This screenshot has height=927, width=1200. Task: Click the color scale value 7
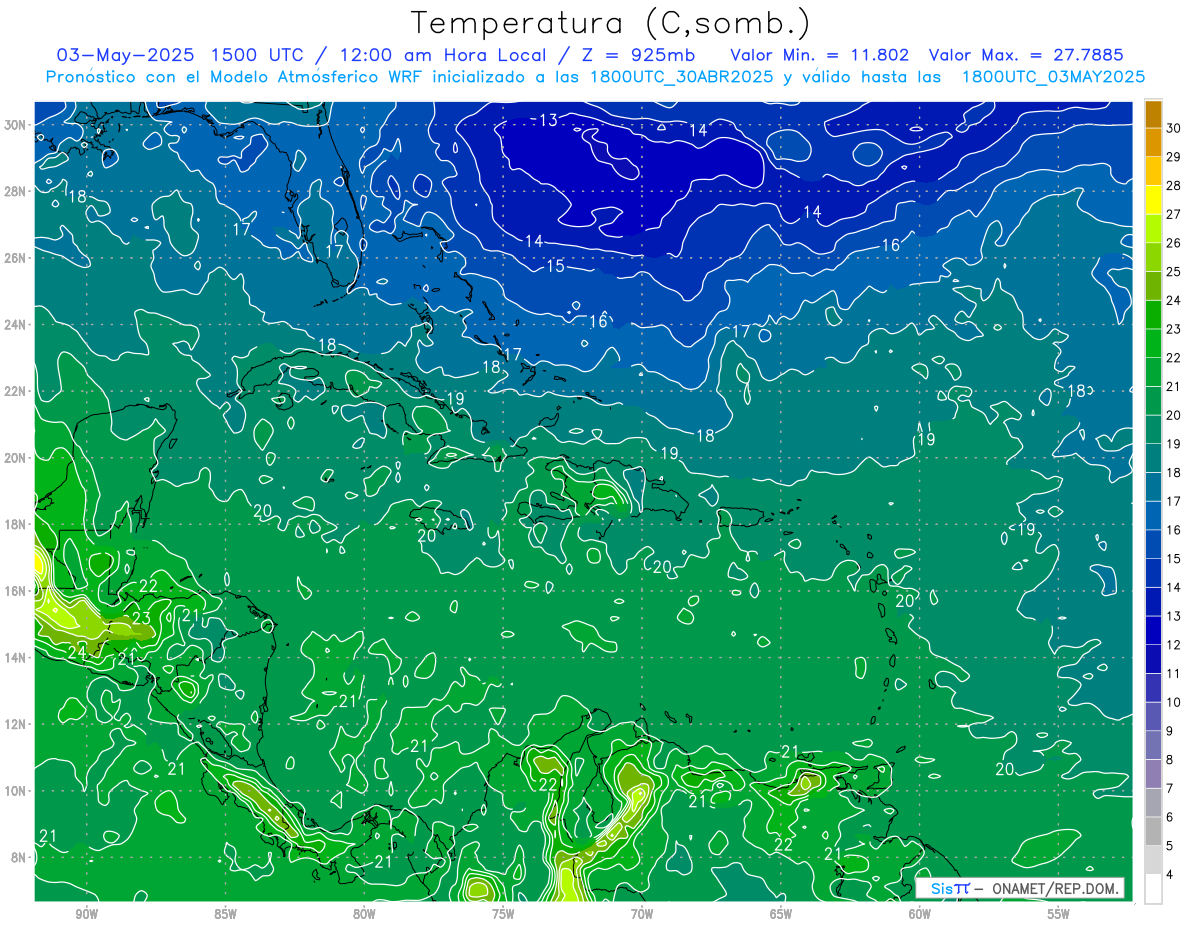[1170, 789]
